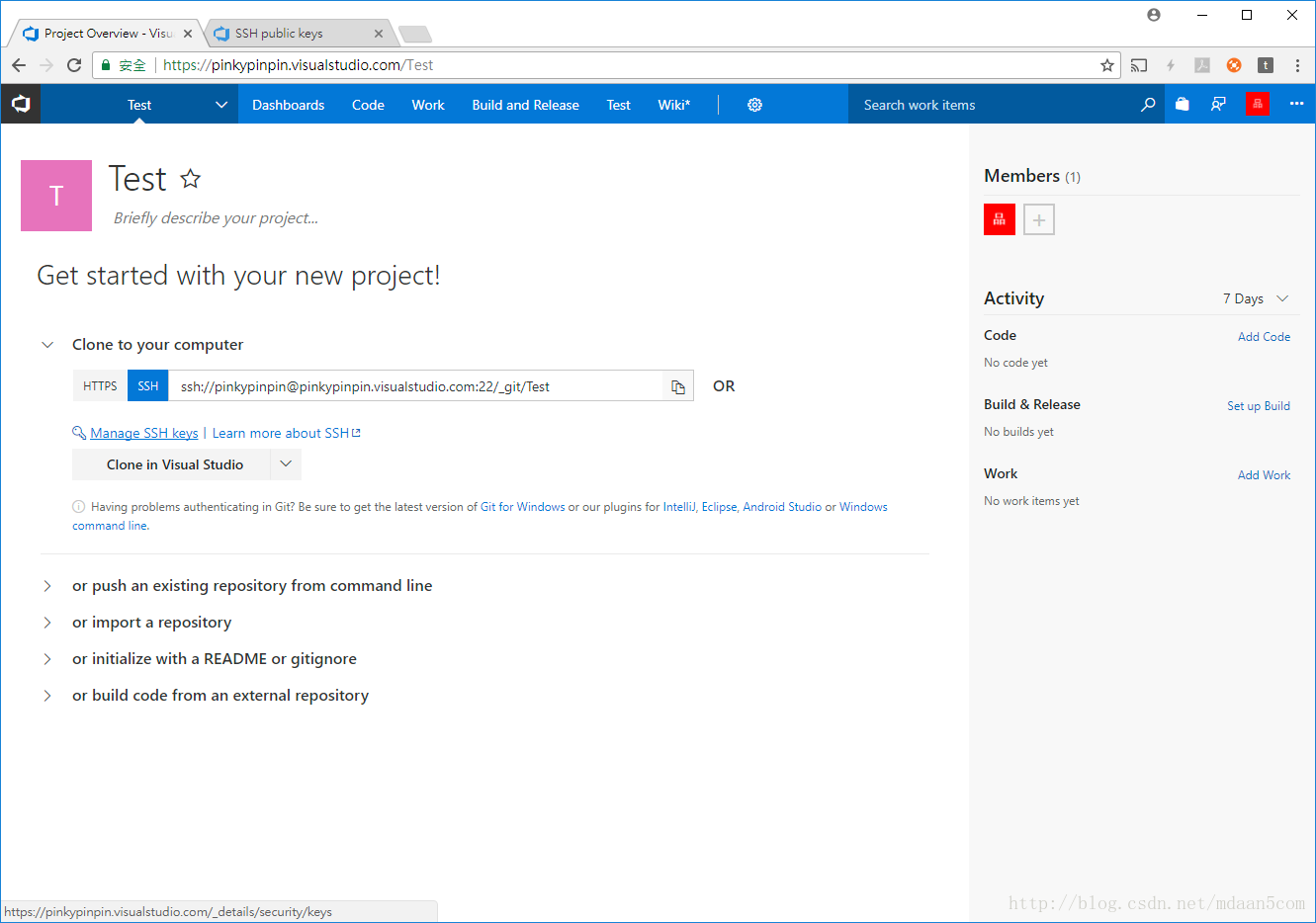This screenshot has height=923, width=1316.
Task: Switch the clone URL to HTTPS
Action: click(x=100, y=386)
